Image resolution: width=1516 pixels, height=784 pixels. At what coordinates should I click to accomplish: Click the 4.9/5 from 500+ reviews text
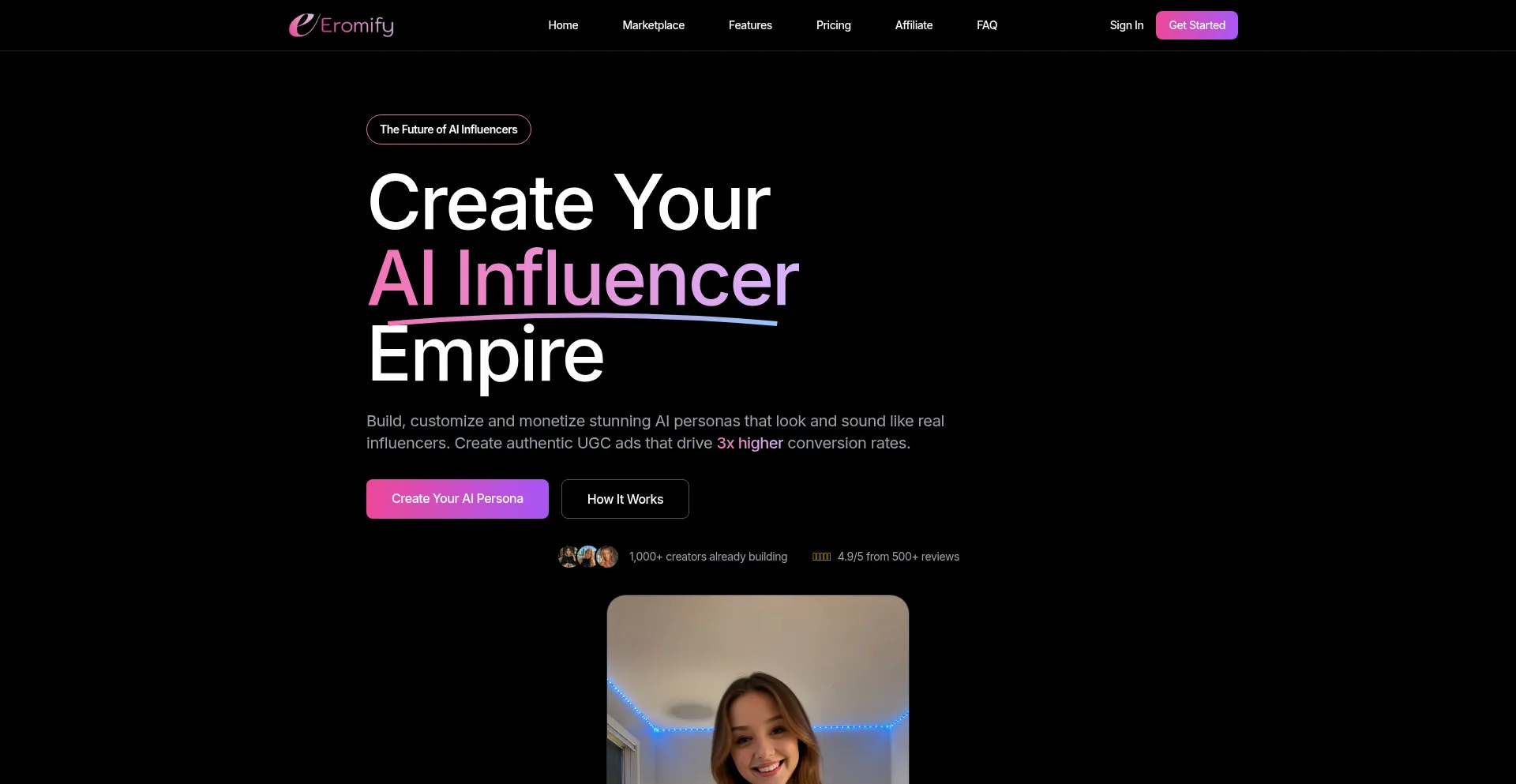coord(898,557)
